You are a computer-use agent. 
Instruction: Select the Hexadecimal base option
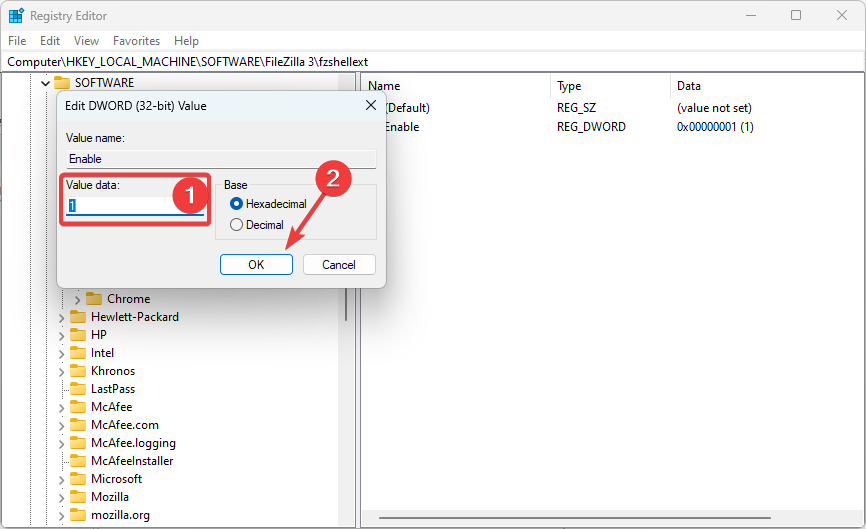tap(236, 204)
